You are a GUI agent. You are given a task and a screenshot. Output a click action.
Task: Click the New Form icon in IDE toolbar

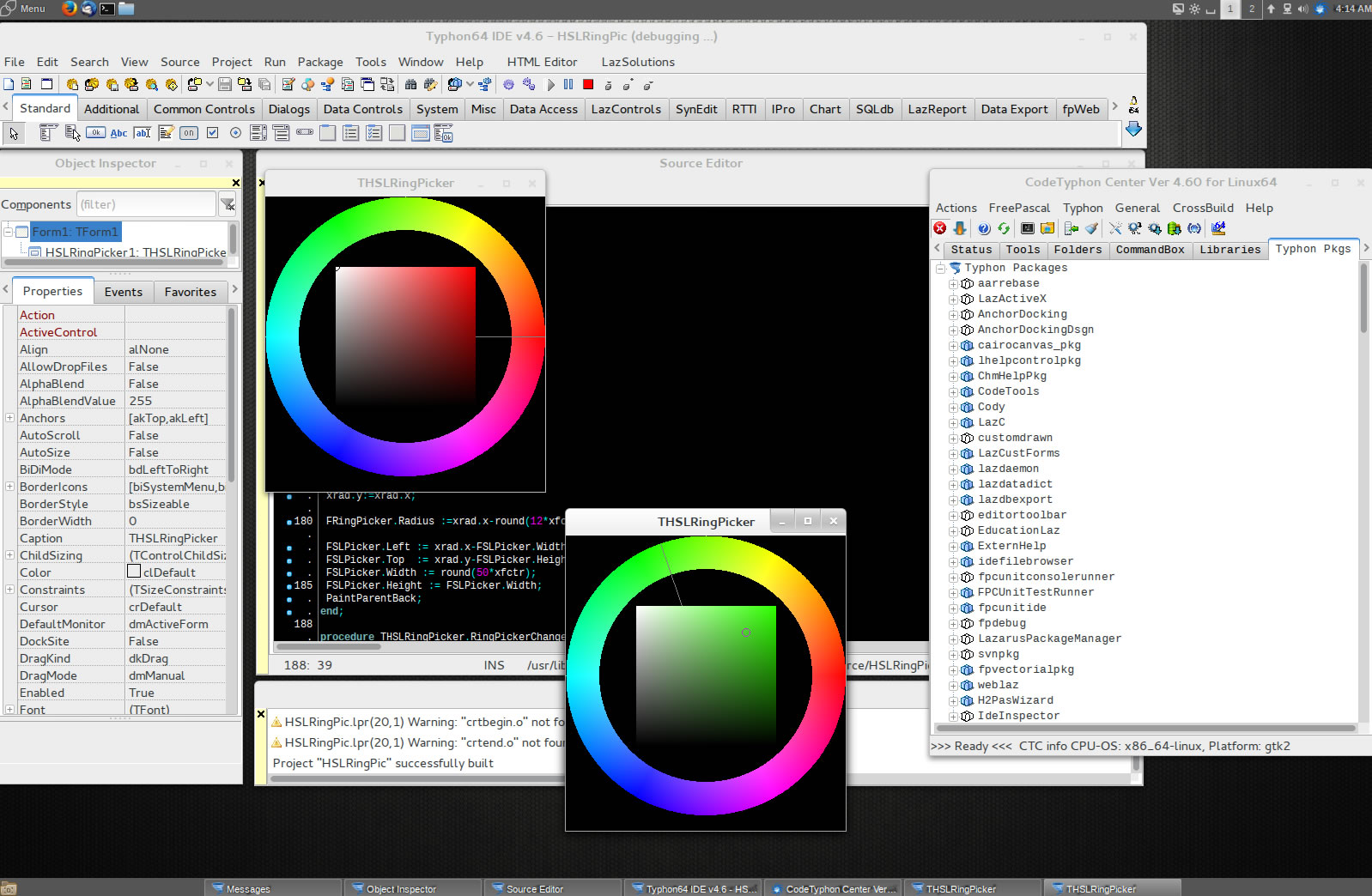(47, 84)
